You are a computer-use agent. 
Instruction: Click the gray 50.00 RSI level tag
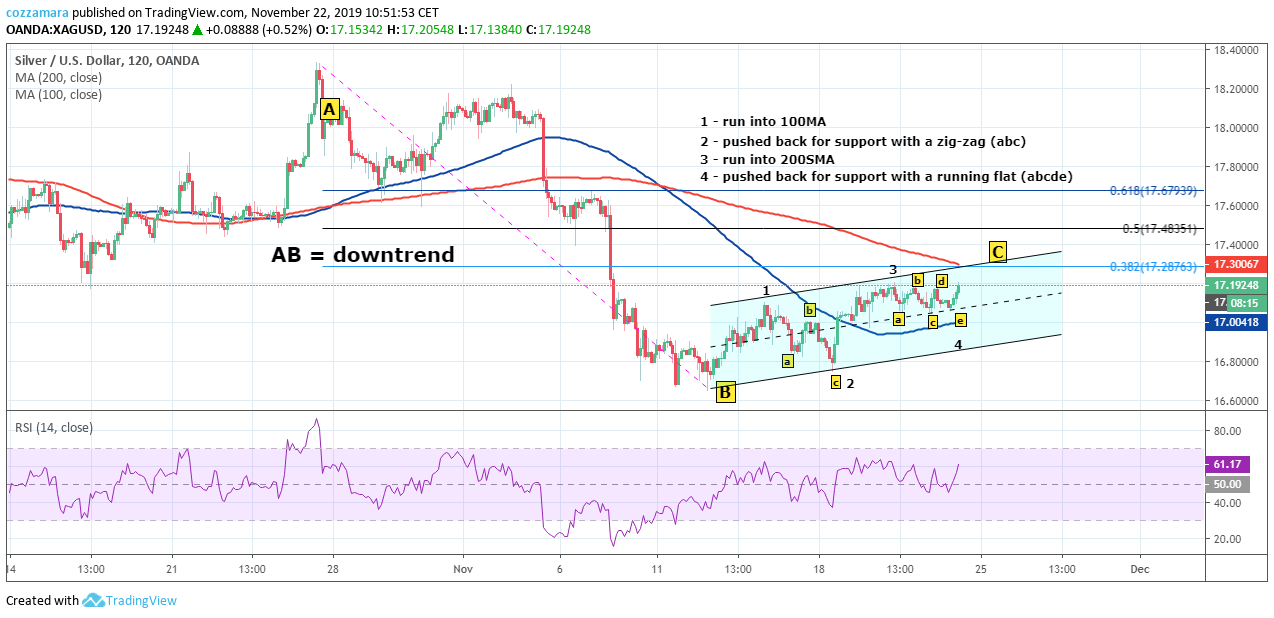1227,484
